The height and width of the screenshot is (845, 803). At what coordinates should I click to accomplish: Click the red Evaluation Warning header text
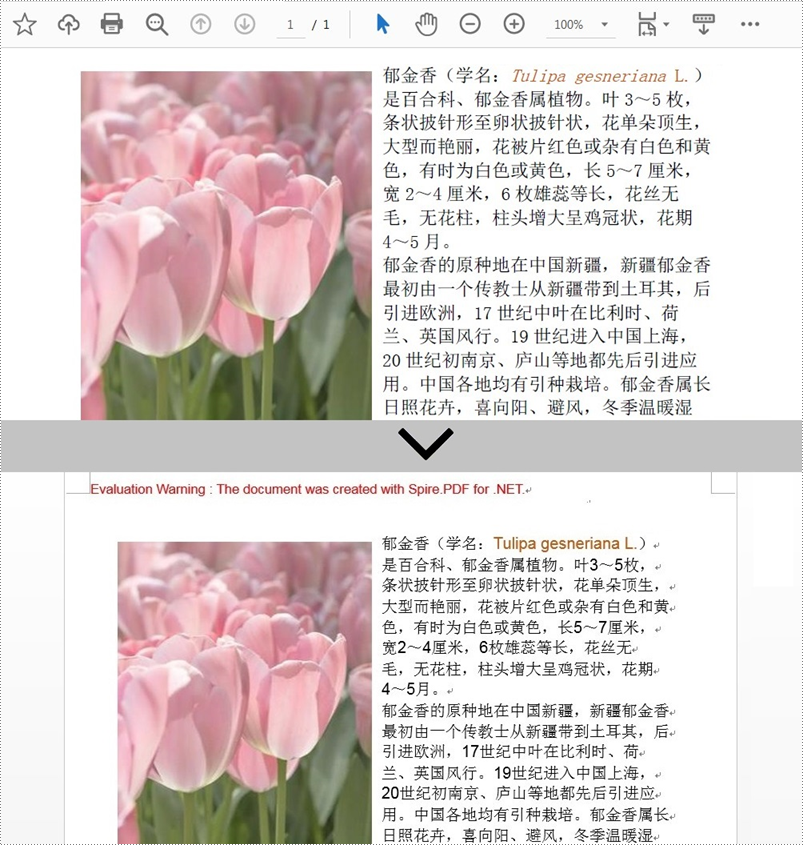point(307,489)
